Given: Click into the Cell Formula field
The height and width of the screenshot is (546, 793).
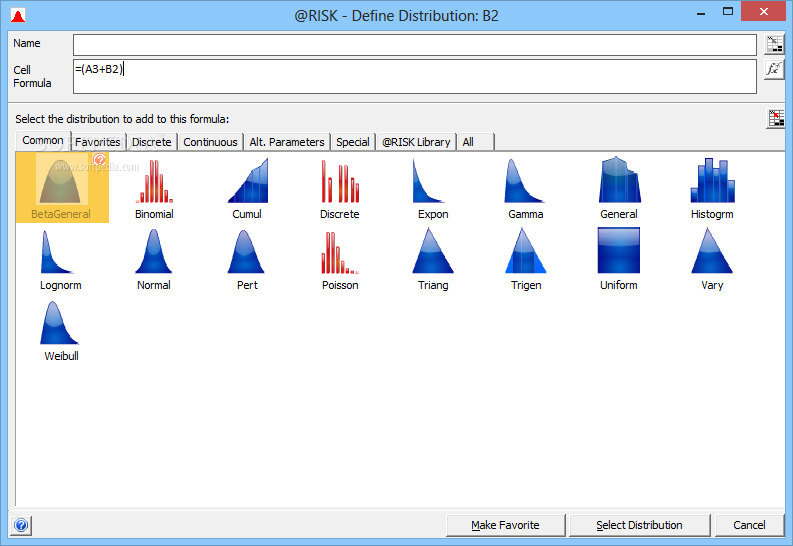Looking at the screenshot, I should [x=415, y=76].
